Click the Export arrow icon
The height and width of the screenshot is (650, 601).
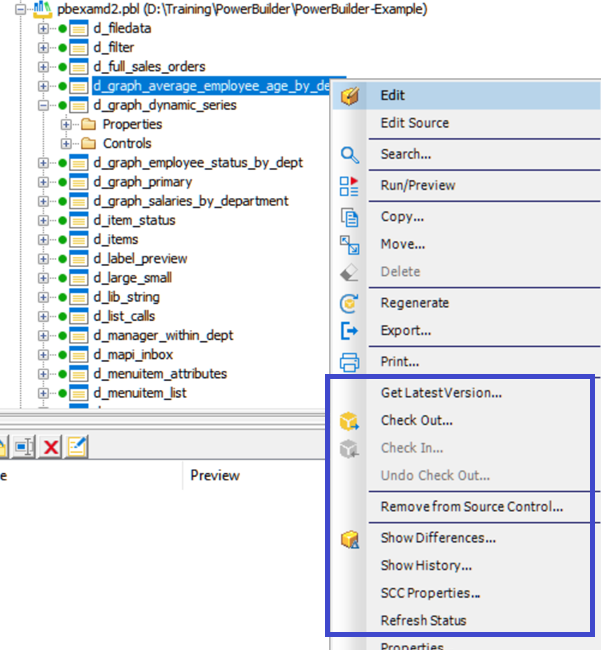coord(349,331)
